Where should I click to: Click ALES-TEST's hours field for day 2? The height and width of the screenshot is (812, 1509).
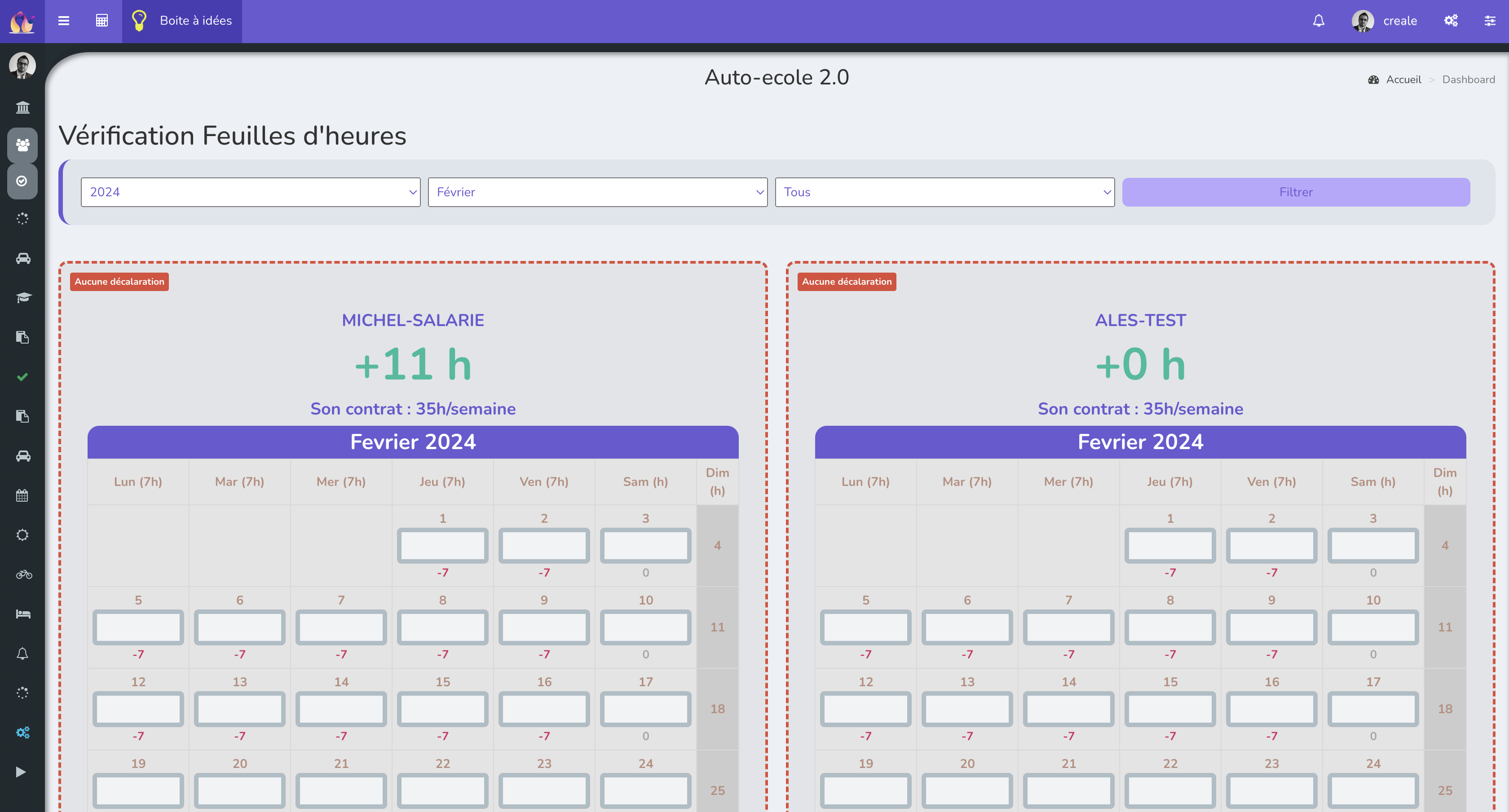point(1271,545)
